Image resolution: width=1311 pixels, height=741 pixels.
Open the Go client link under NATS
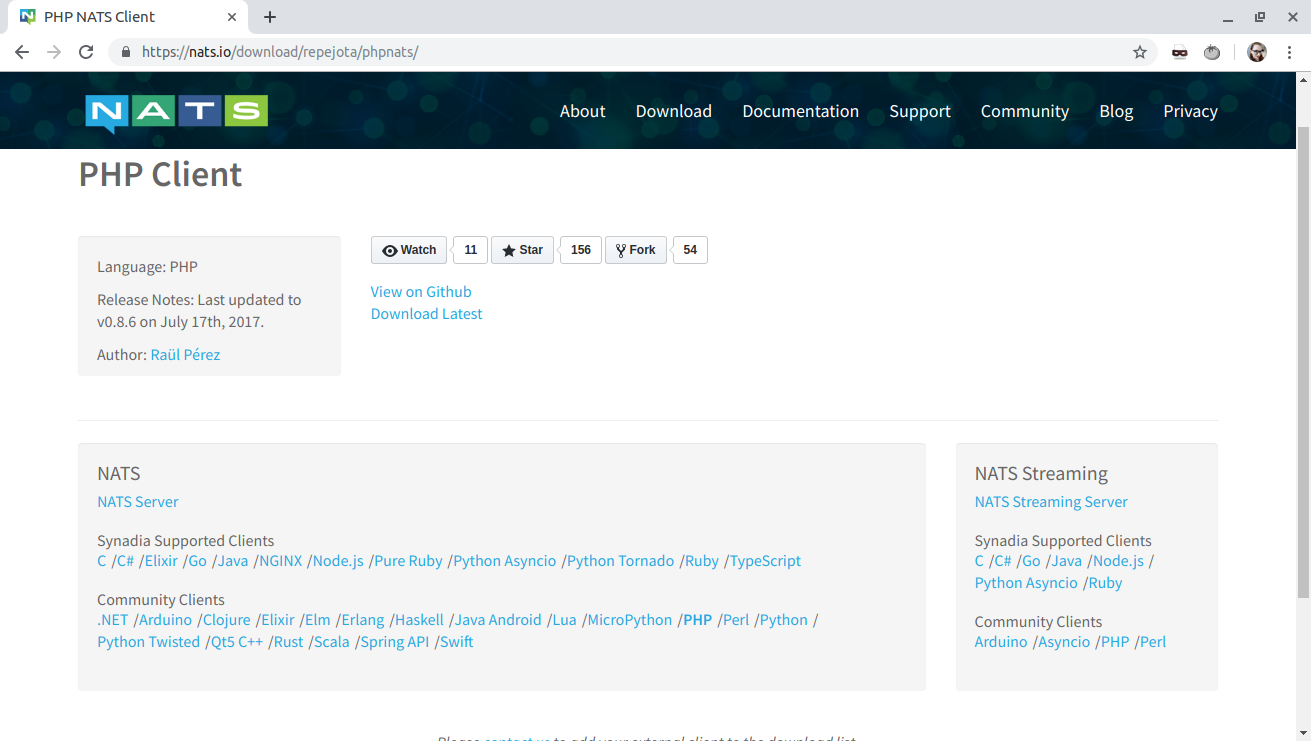(198, 561)
